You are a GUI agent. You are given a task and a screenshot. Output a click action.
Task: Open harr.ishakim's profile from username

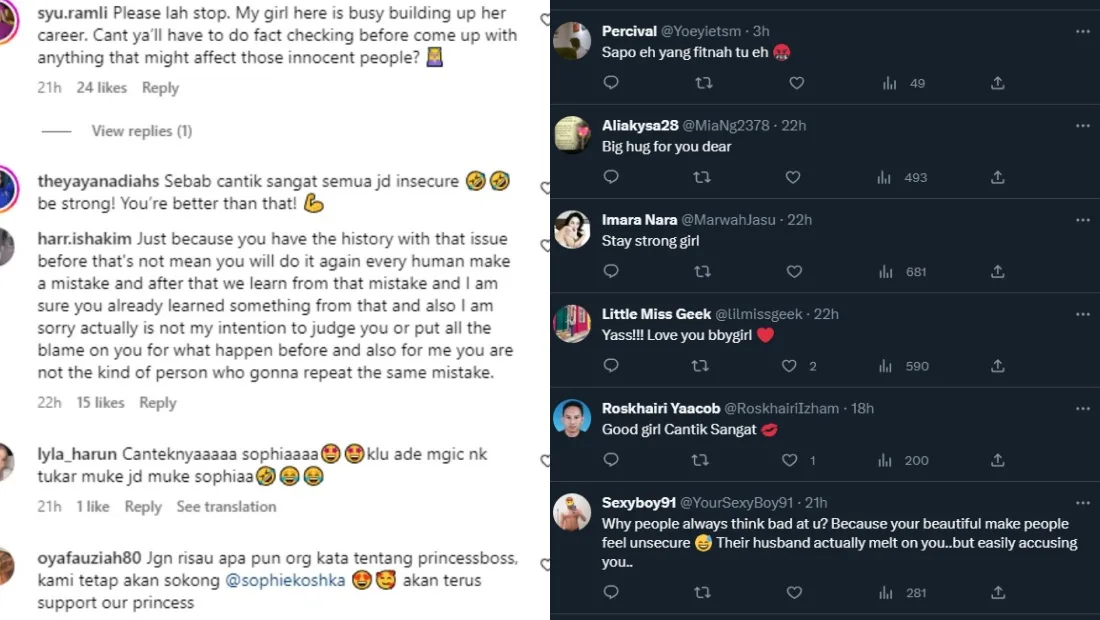click(x=84, y=240)
